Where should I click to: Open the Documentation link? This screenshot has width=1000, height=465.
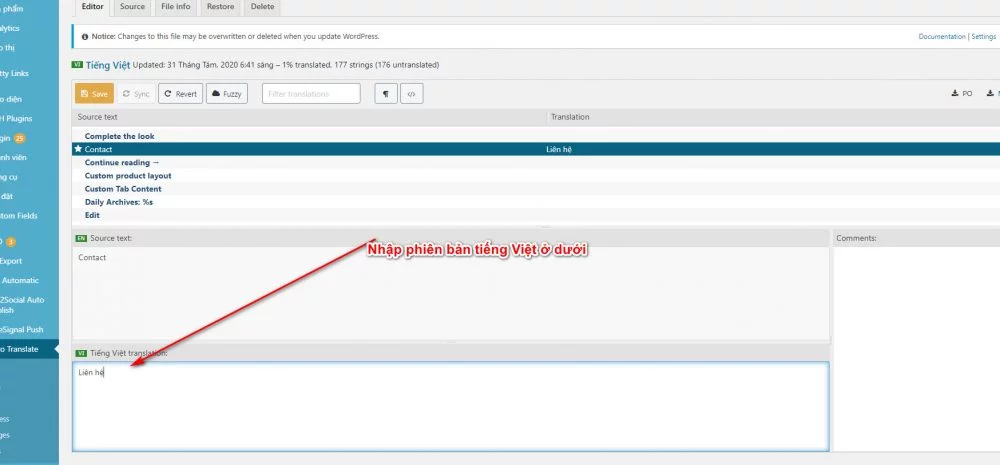pos(941,36)
